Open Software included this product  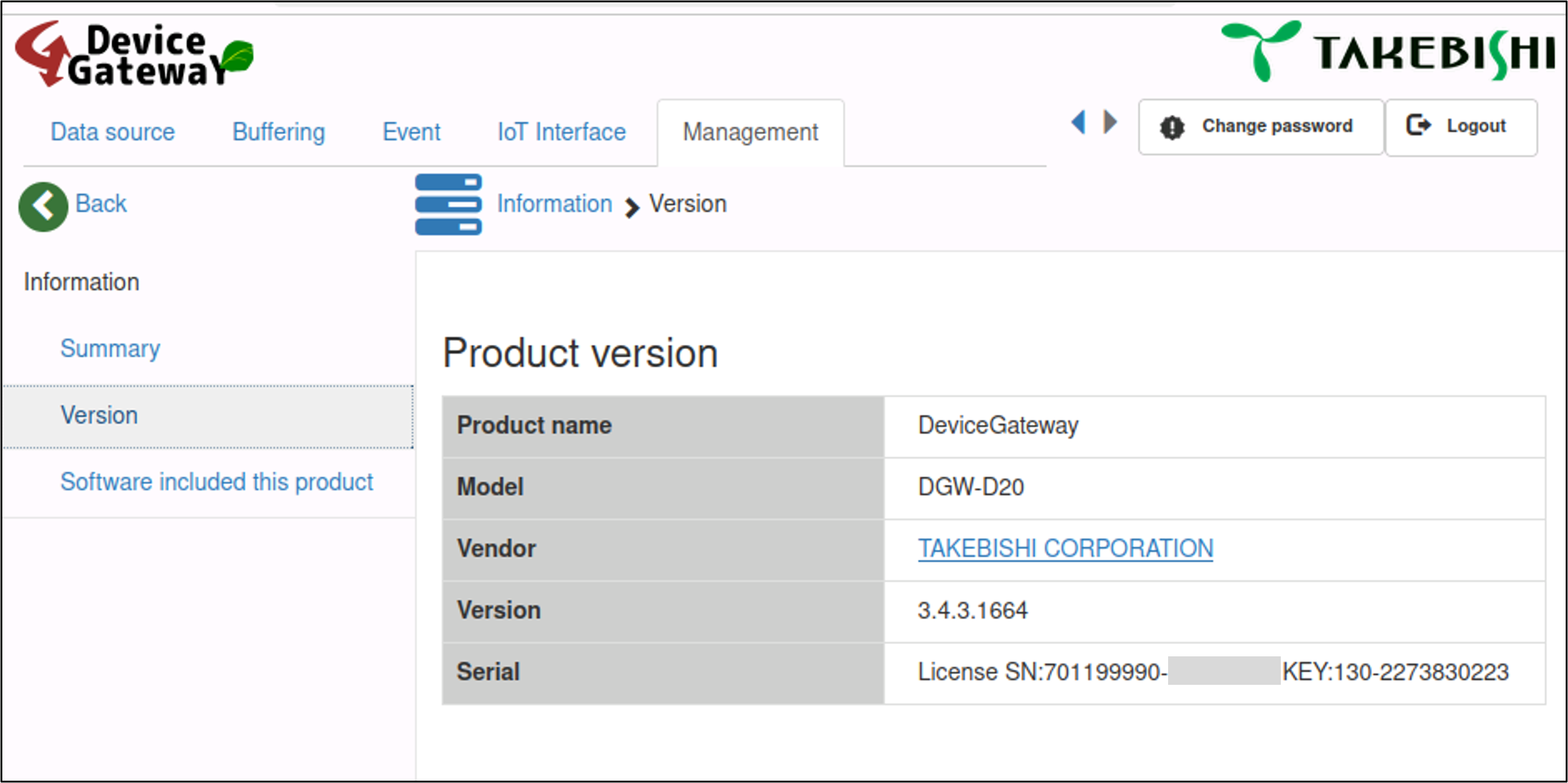tap(216, 482)
